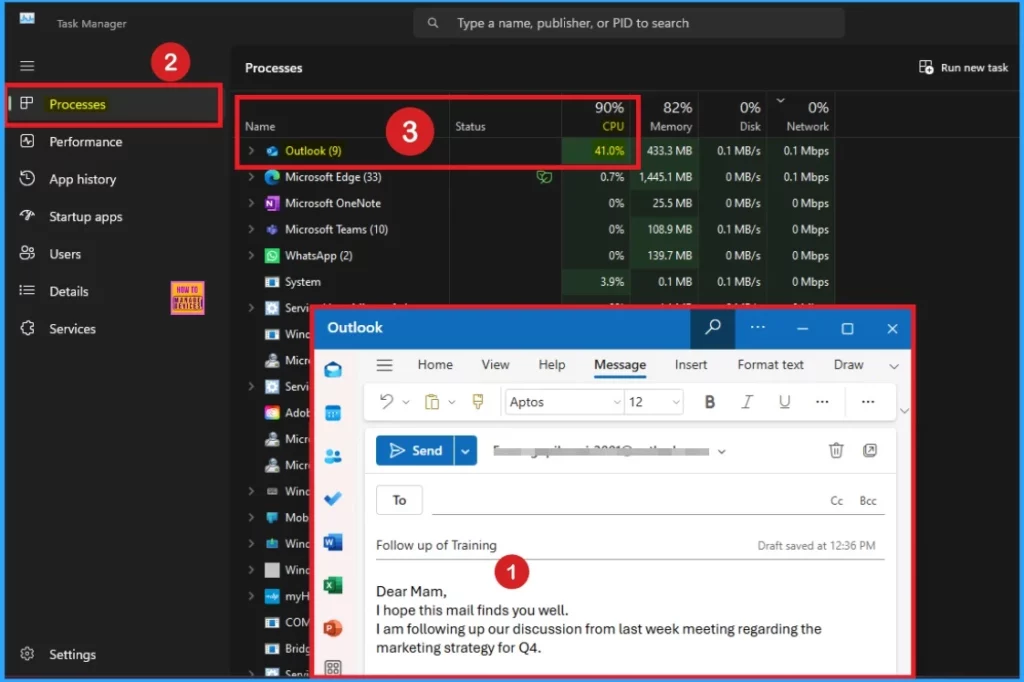Image resolution: width=1024 pixels, height=682 pixels.
Task: Toggle Underline formatting
Action: click(x=784, y=402)
